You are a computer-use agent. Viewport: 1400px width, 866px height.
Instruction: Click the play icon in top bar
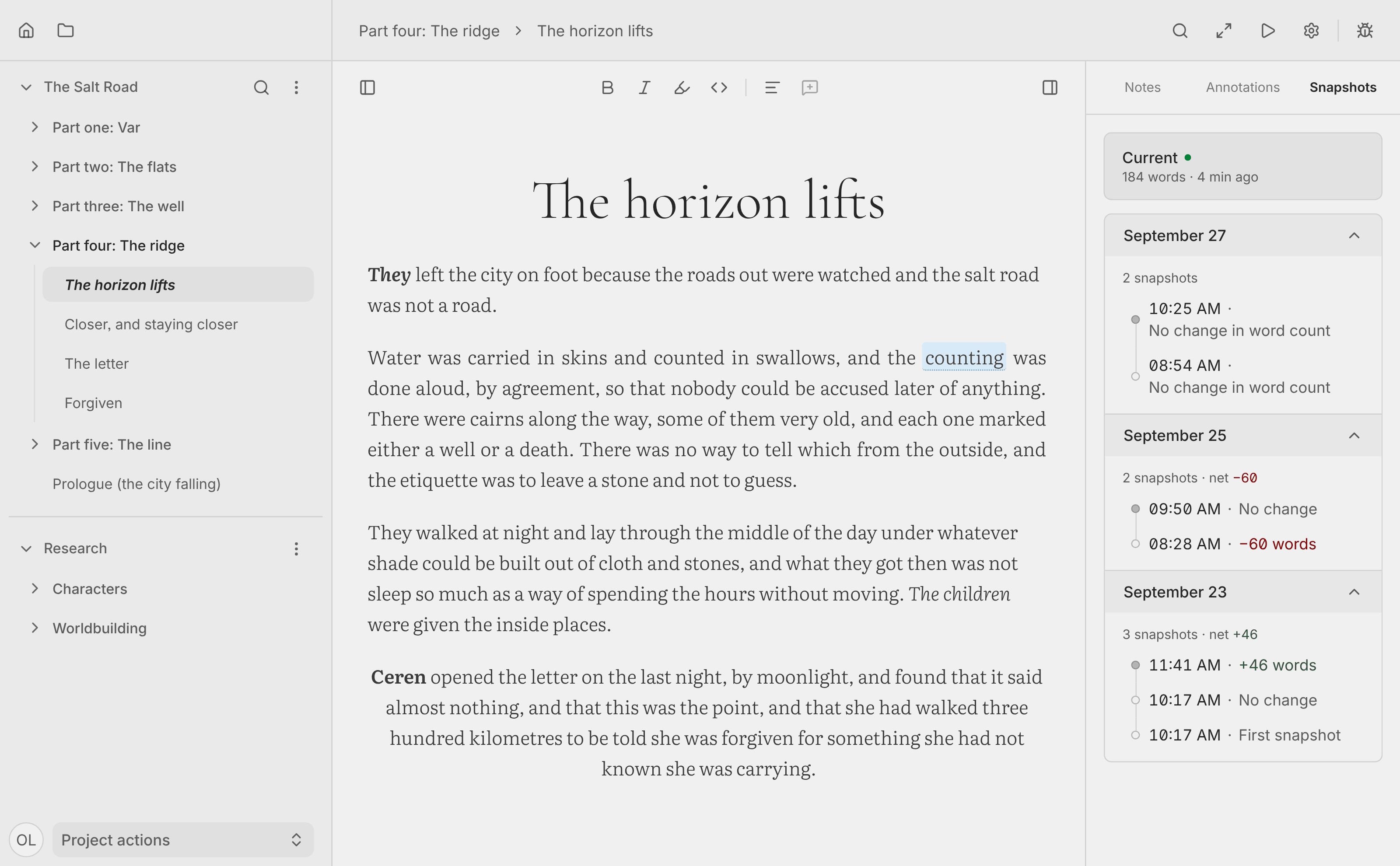click(1268, 30)
